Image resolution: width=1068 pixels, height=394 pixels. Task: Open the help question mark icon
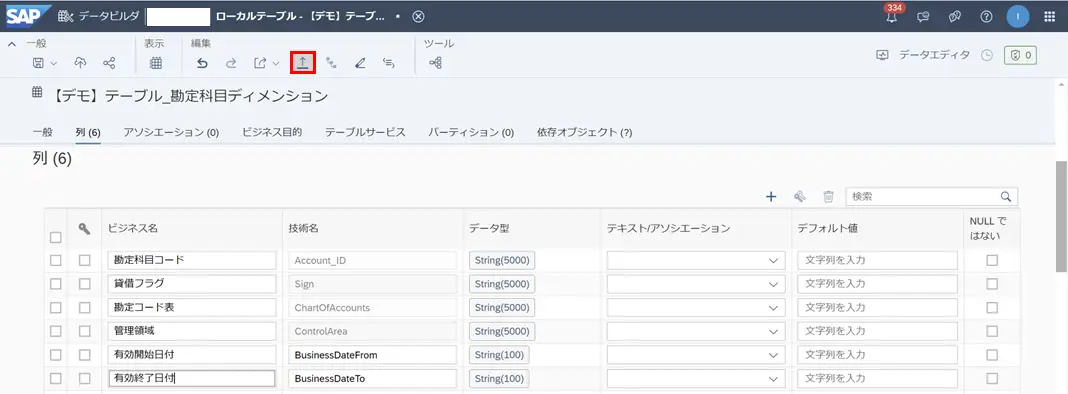coord(986,16)
